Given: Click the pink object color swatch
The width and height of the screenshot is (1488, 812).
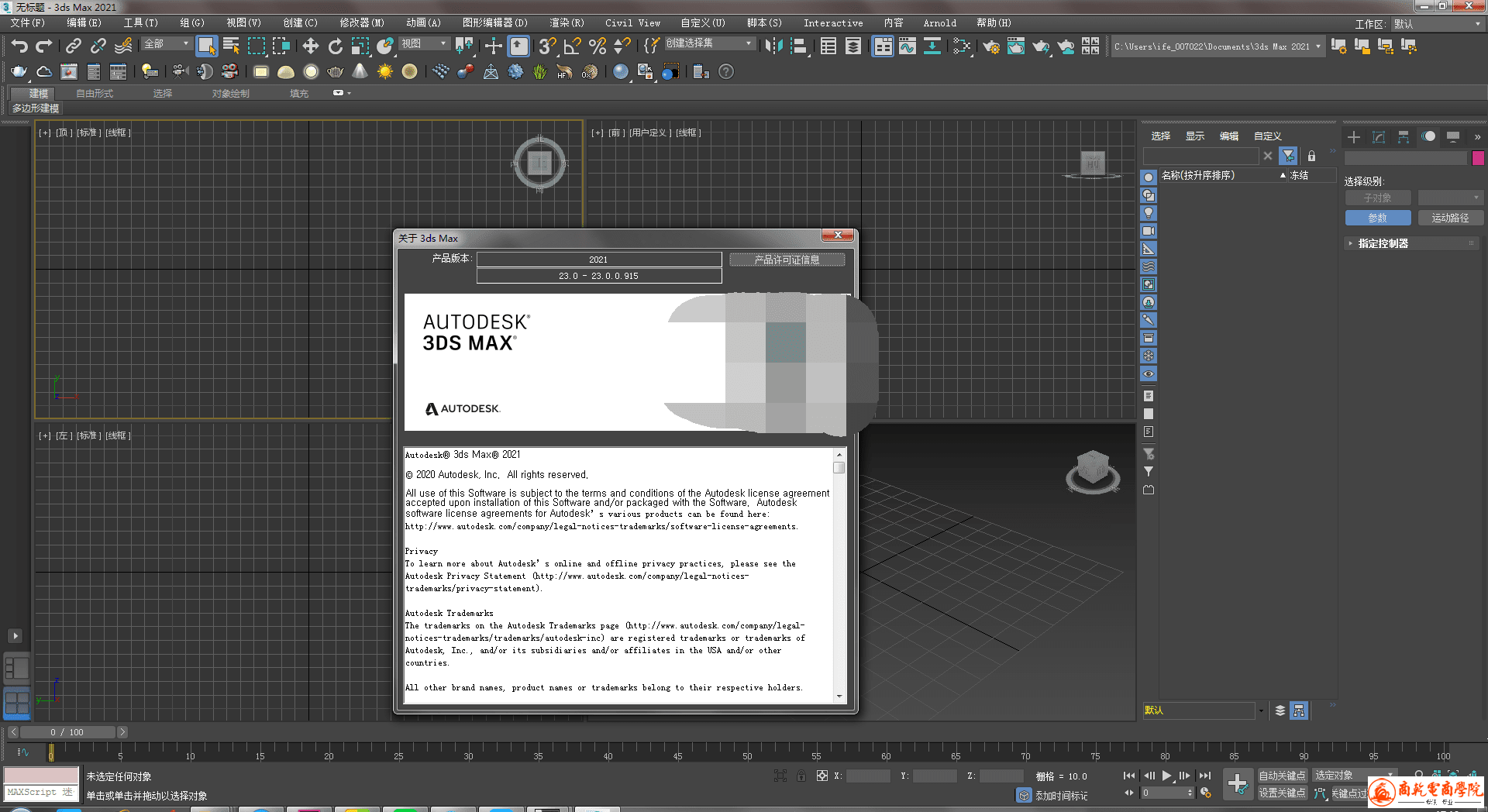Looking at the screenshot, I should [x=1478, y=158].
